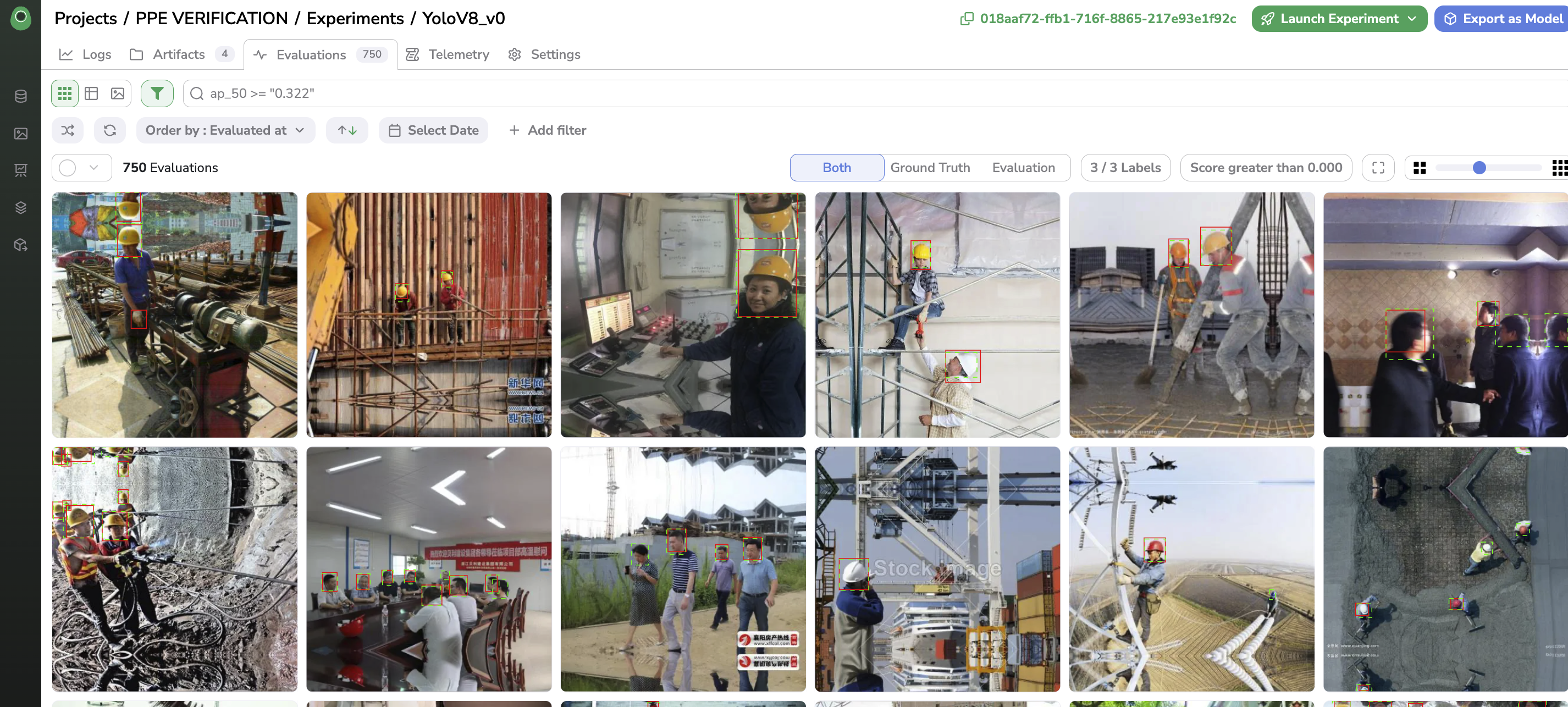Click the ap_50 search query field

click(875, 93)
